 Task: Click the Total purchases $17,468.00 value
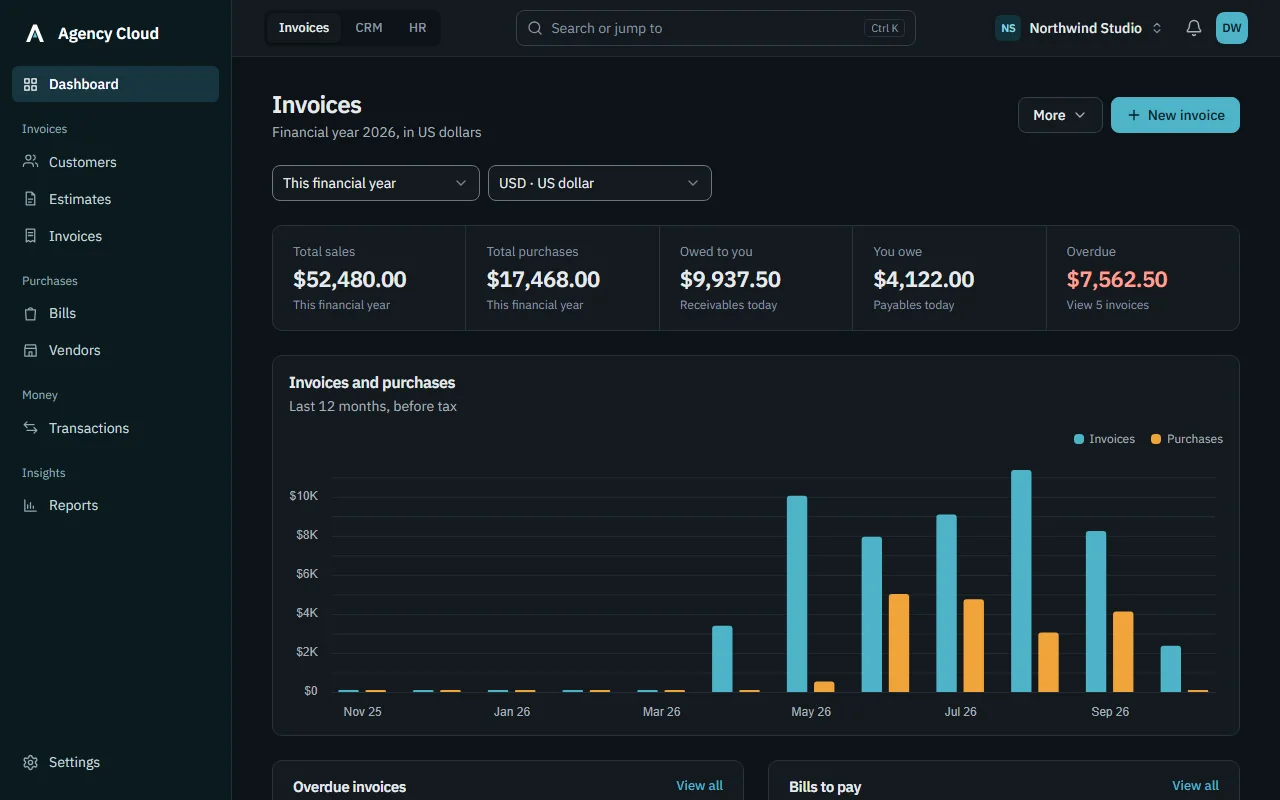[543, 280]
